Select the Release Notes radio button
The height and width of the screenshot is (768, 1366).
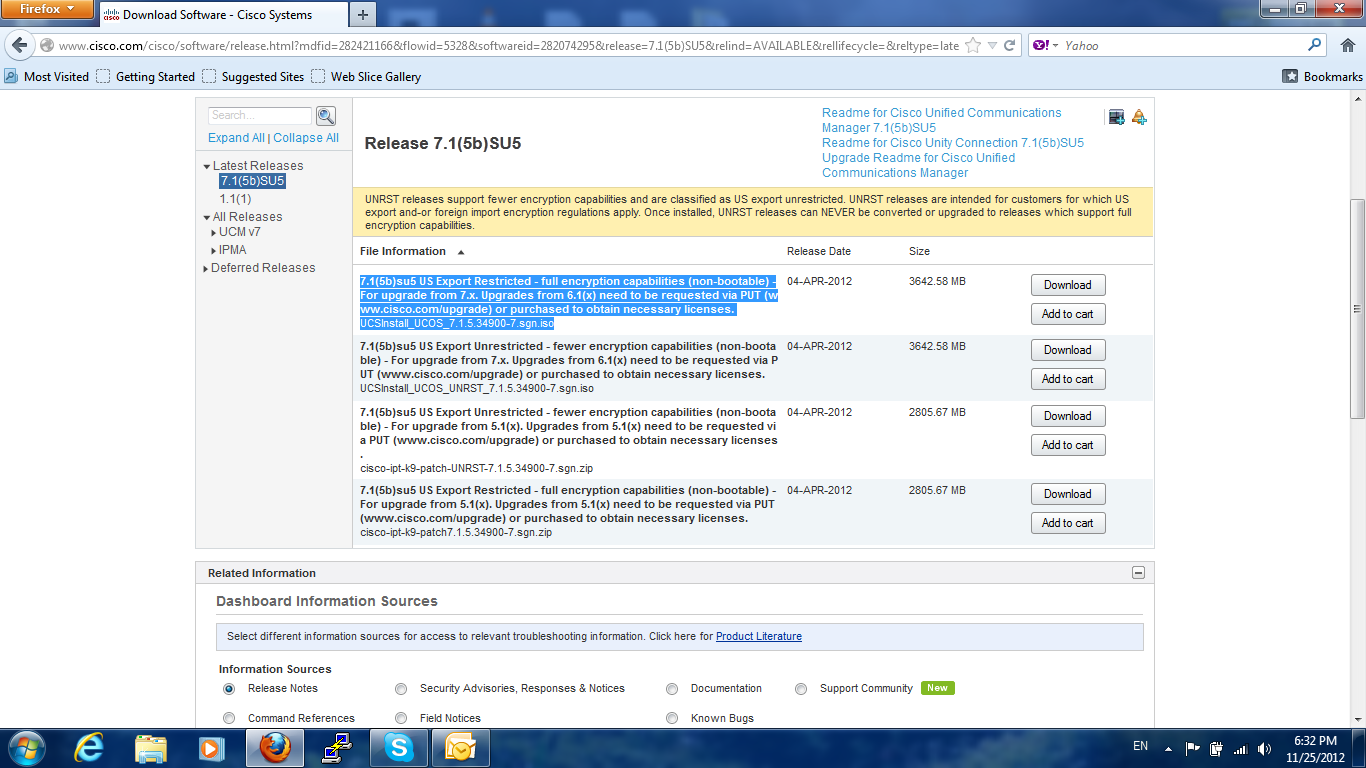point(229,689)
